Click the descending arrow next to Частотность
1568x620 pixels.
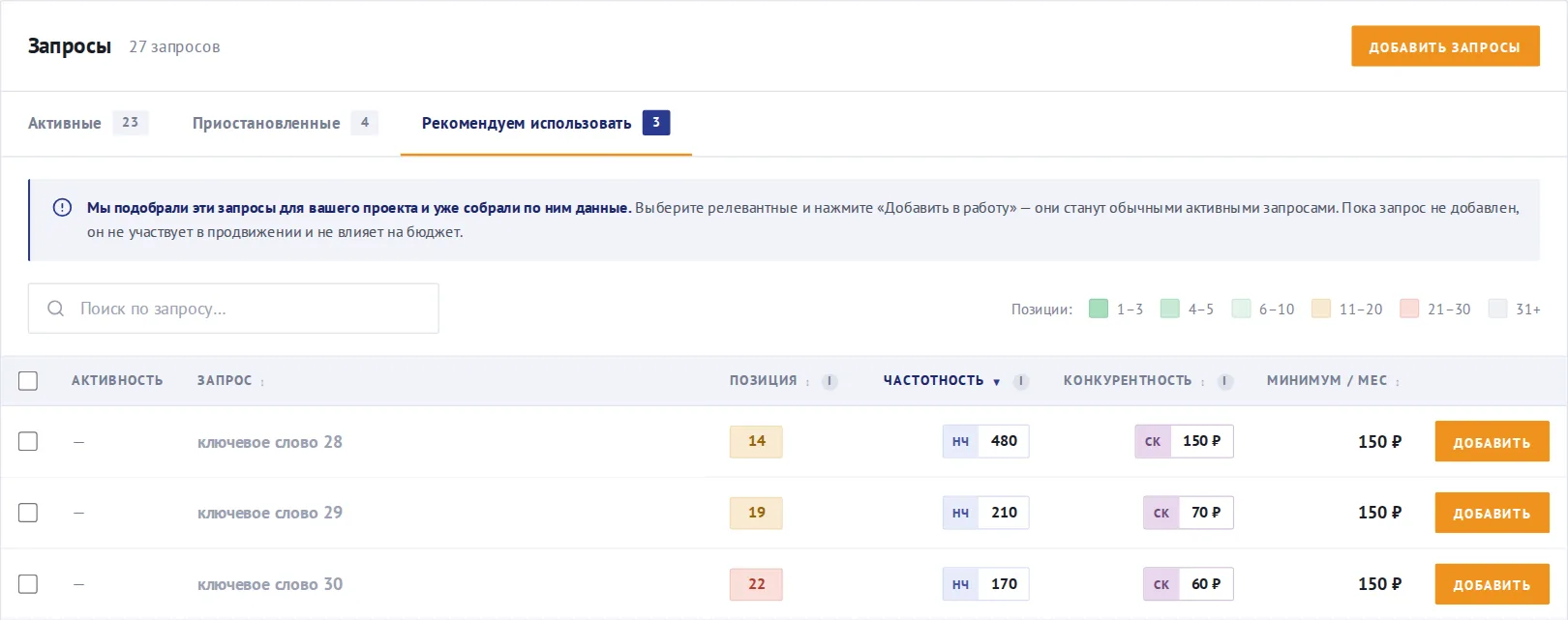coord(996,382)
